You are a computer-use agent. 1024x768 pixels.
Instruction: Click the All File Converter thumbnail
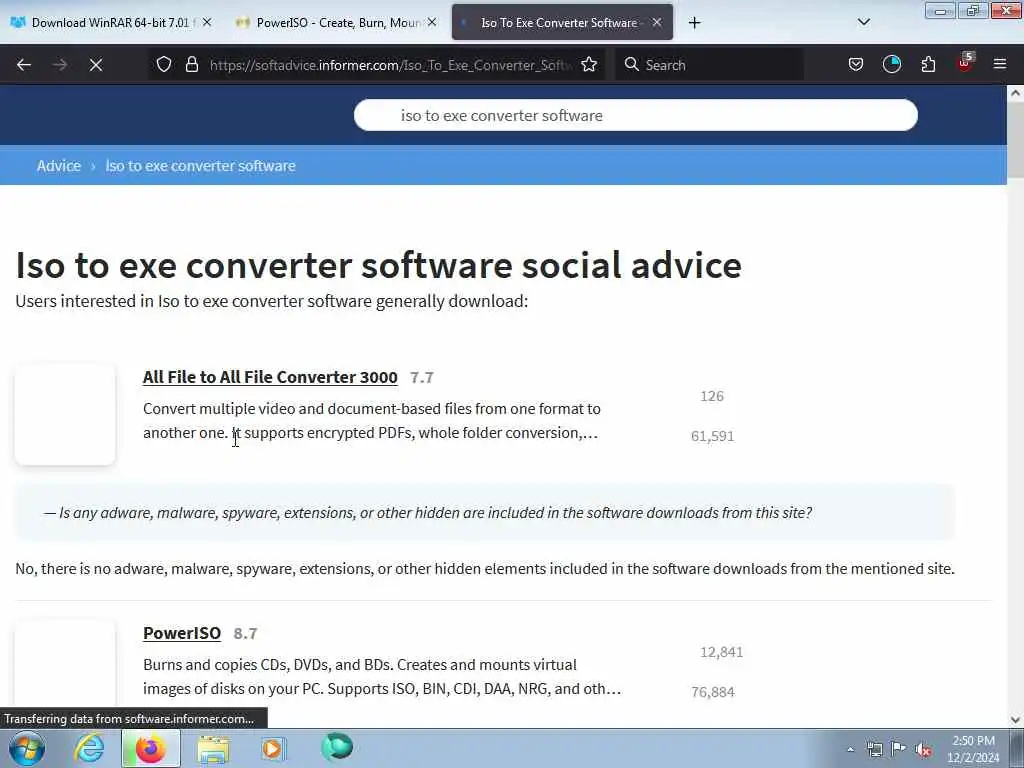point(65,414)
